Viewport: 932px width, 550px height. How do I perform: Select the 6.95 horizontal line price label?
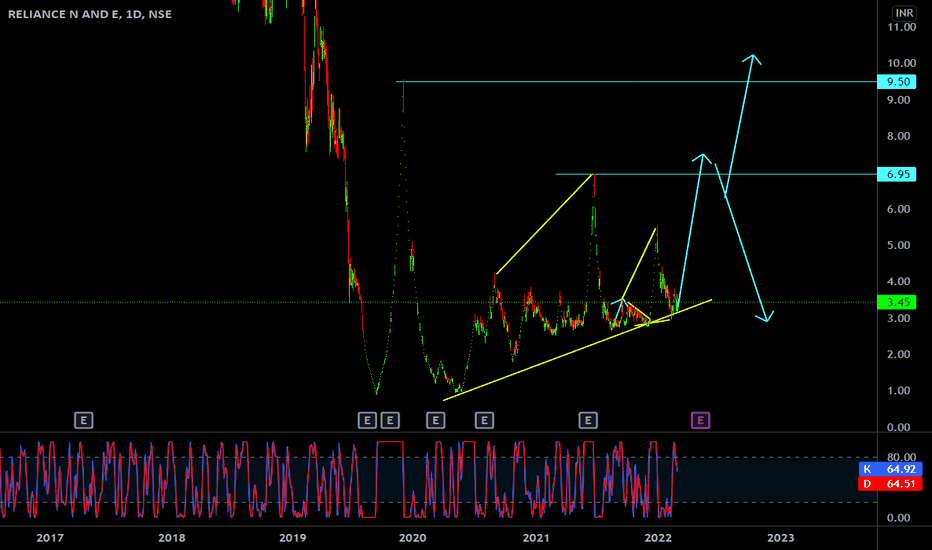tap(896, 174)
